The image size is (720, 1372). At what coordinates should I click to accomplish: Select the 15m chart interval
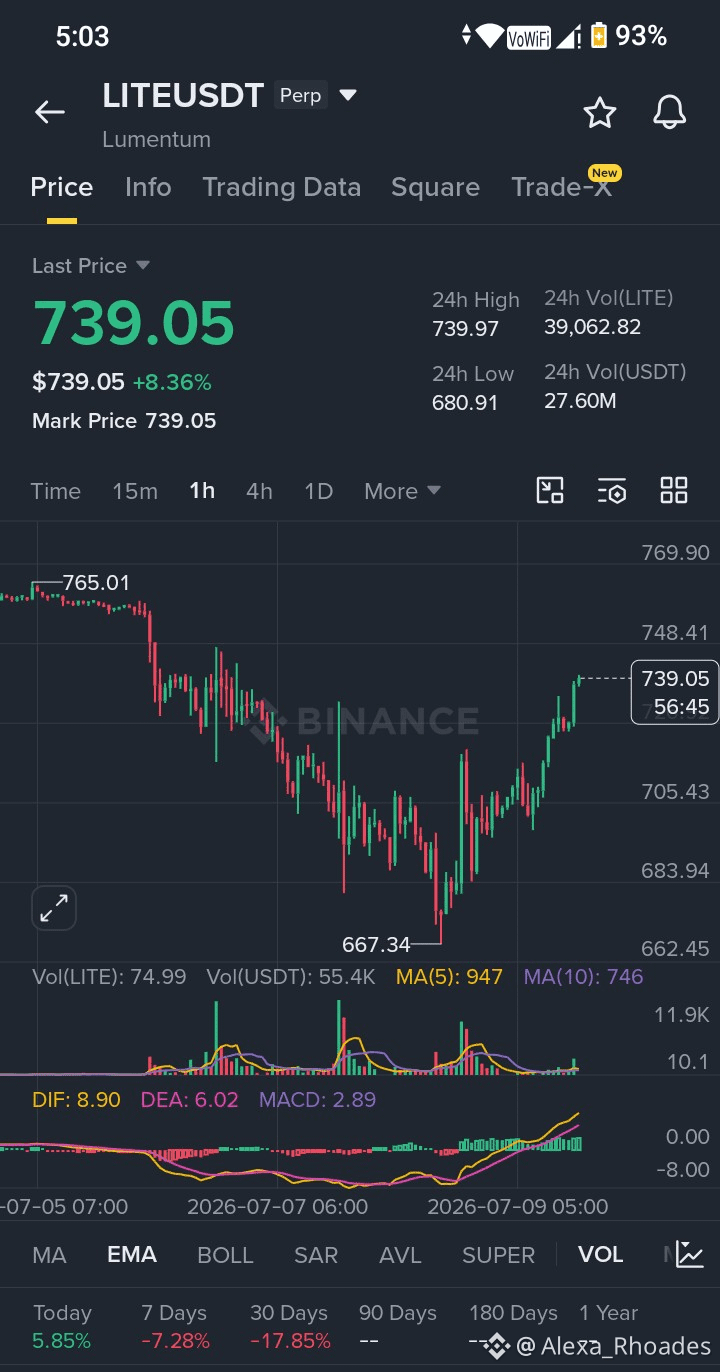135,491
